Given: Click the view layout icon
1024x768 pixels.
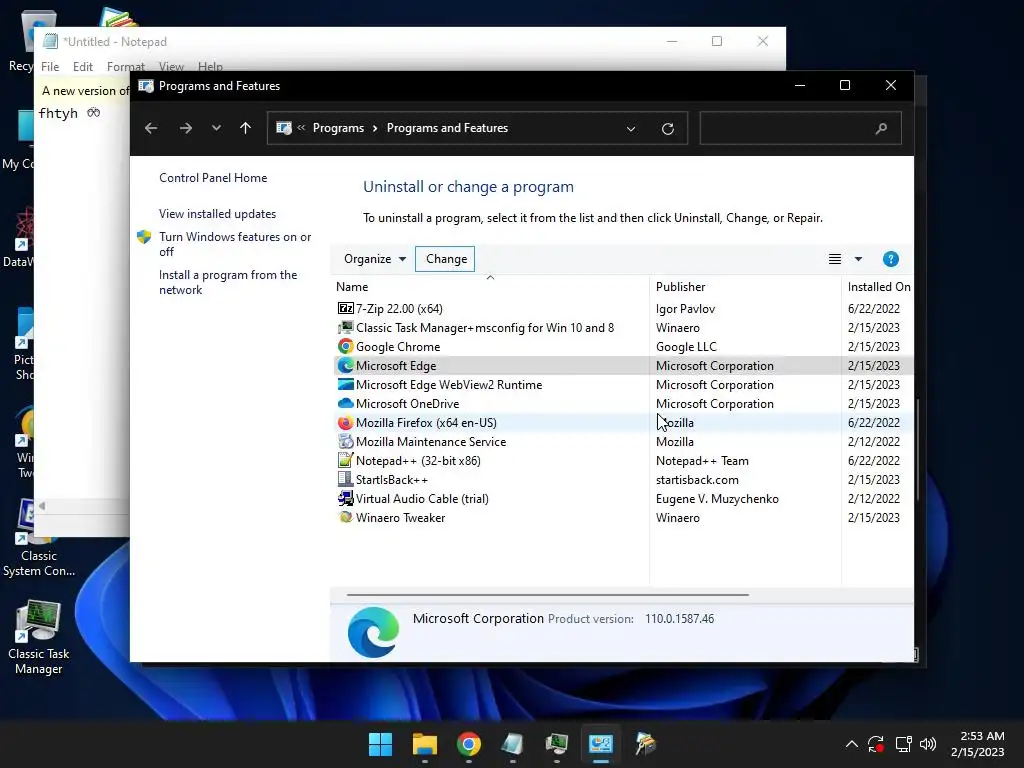Looking at the screenshot, I should 835,259.
